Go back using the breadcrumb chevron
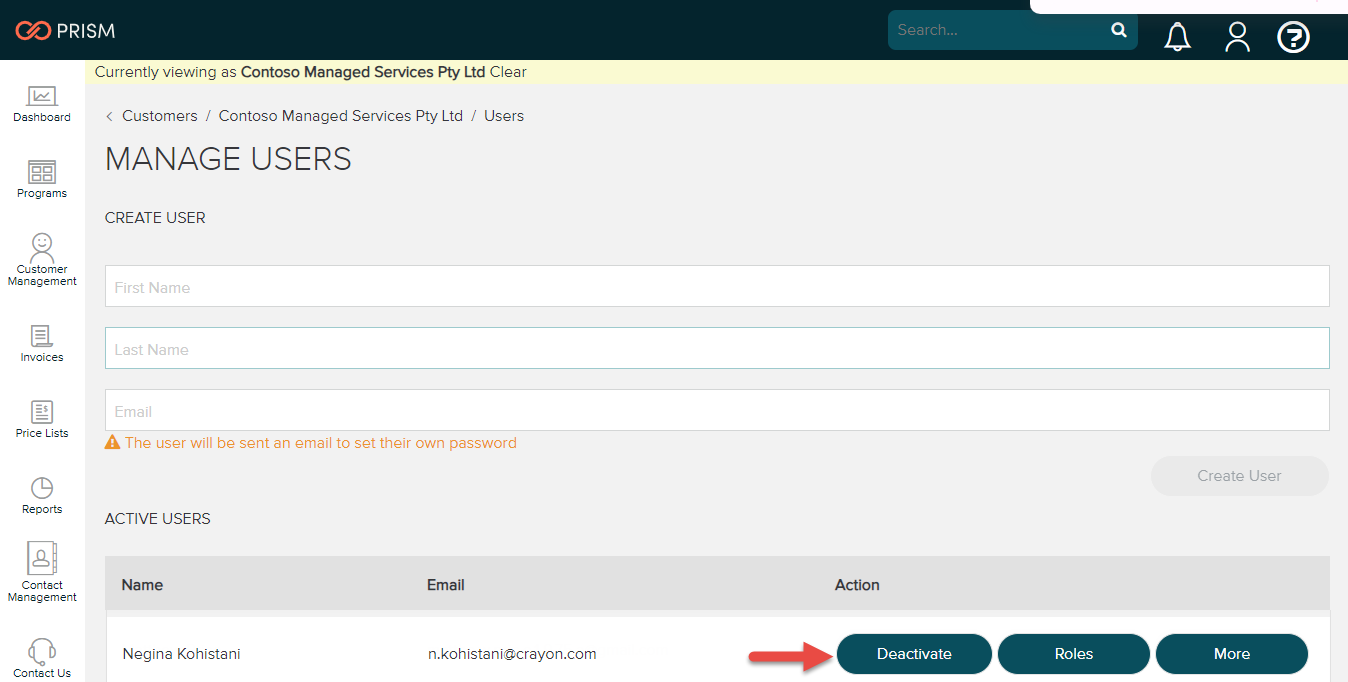Image resolution: width=1348 pixels, height=682 pixels. 108,115
